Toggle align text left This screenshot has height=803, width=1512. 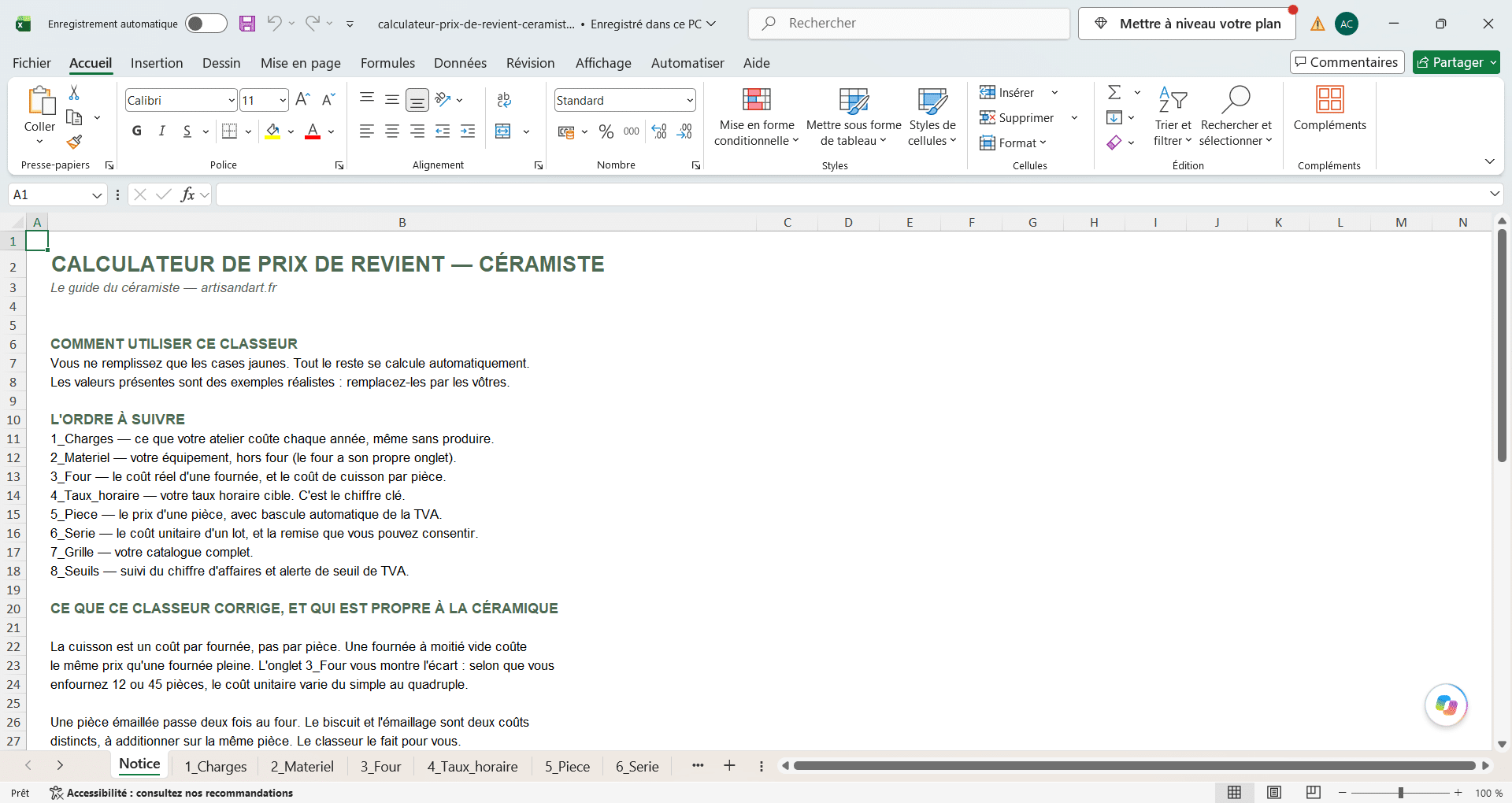[x=367, y=131]
